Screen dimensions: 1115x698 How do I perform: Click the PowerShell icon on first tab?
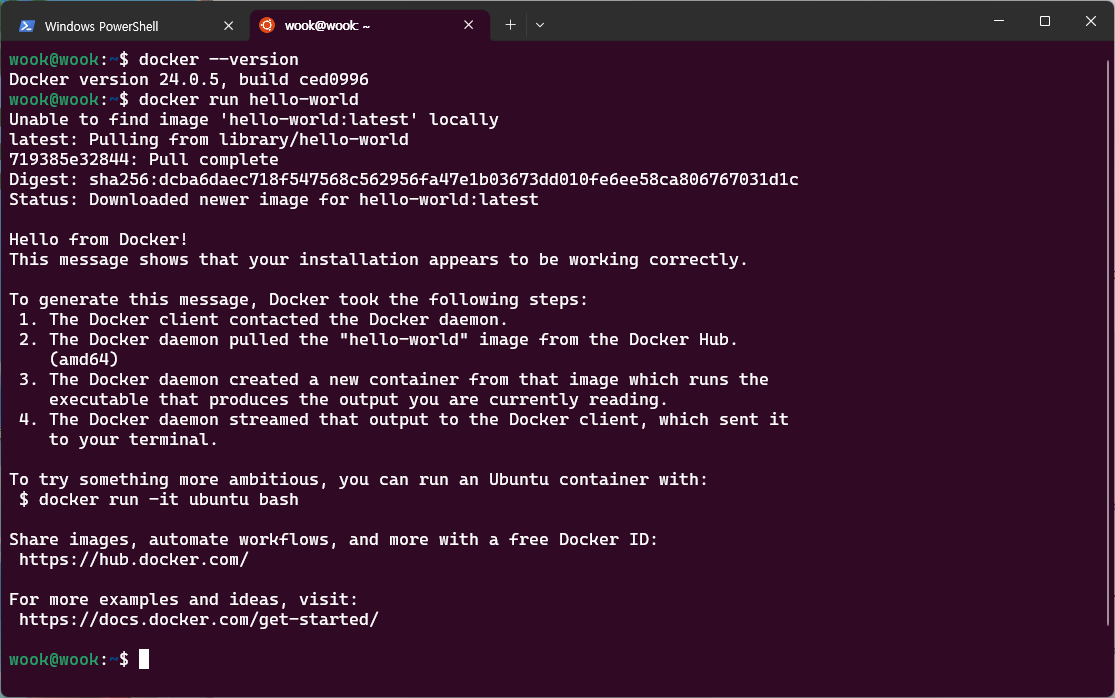coord(27,26)
